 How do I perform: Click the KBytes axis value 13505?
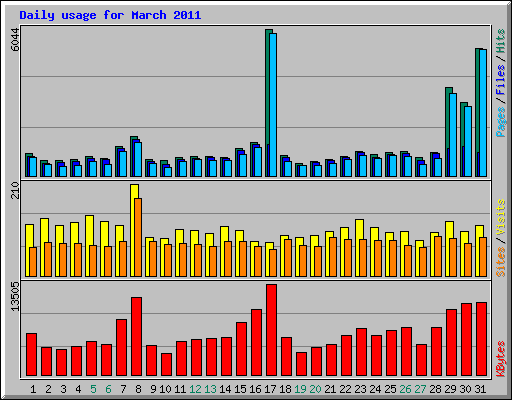pos(15,296)
